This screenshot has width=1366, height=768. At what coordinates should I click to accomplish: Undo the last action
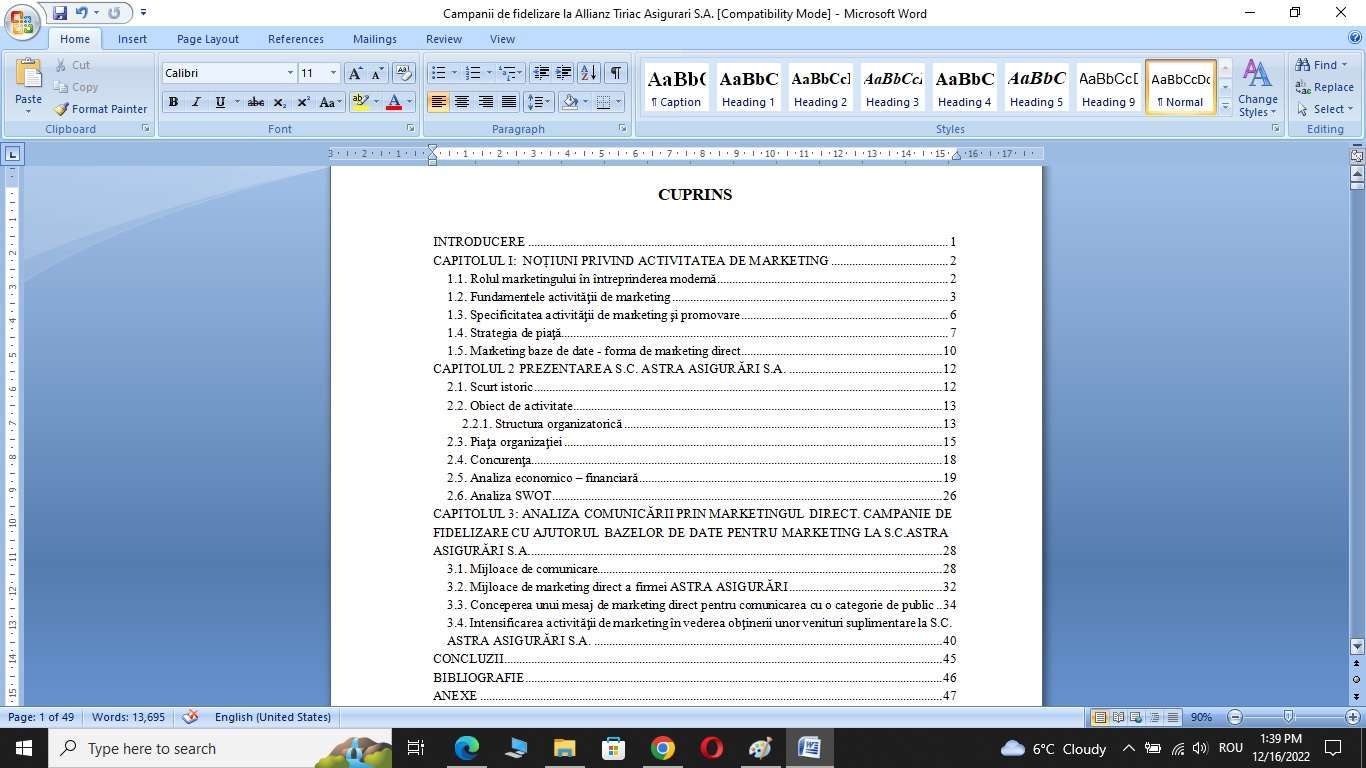click(x=80, y=13)
